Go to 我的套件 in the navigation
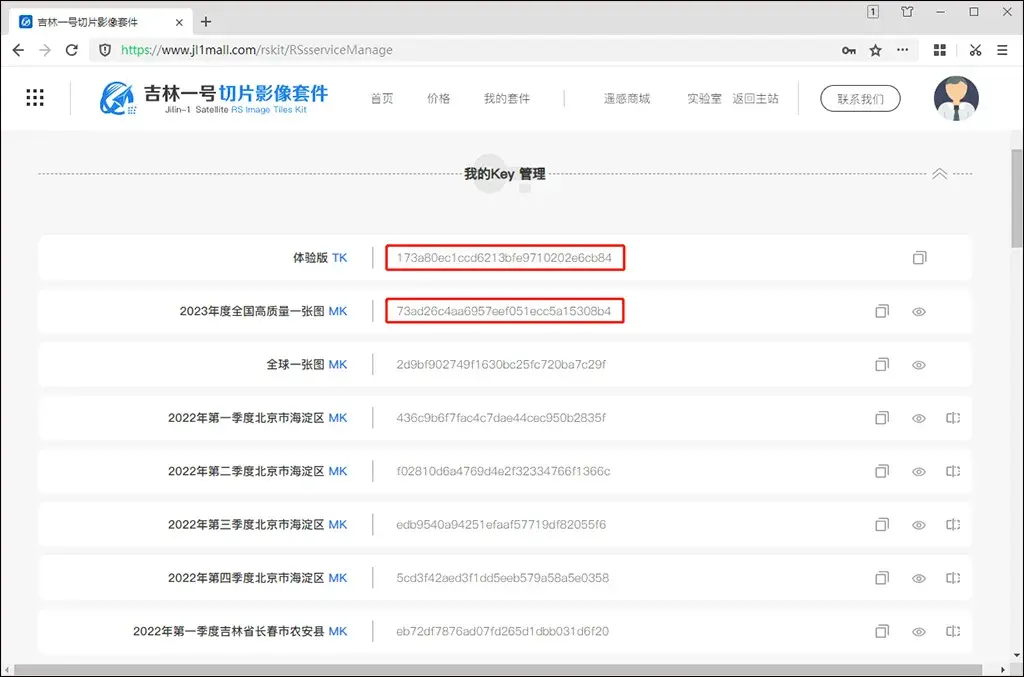The image size is (1024, 677). tap(507, 99)
